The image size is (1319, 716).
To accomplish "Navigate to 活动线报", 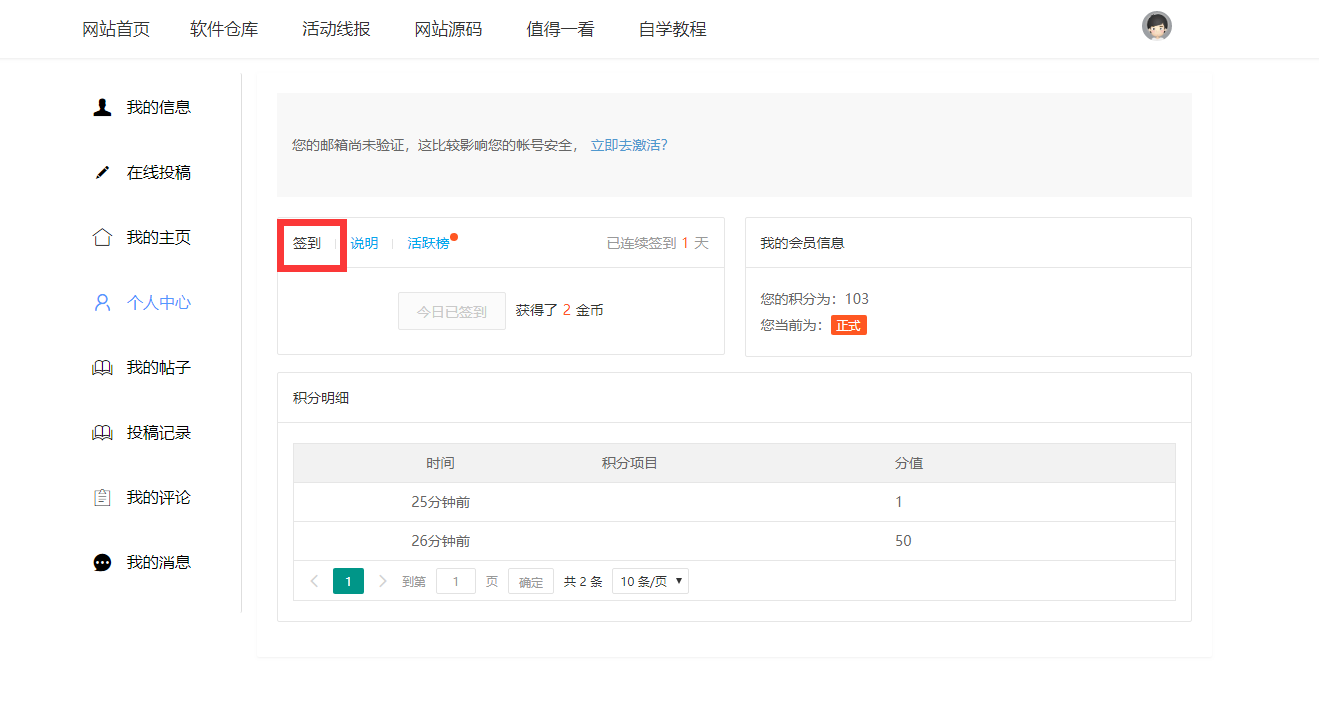I will (336, 29).
